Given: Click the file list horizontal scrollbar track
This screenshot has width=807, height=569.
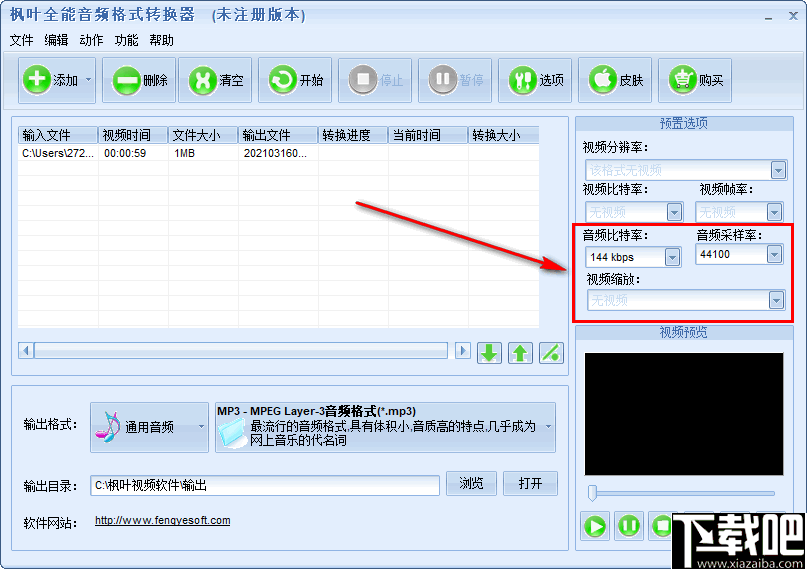Looking at the screenshot, I should coord(241,351).
